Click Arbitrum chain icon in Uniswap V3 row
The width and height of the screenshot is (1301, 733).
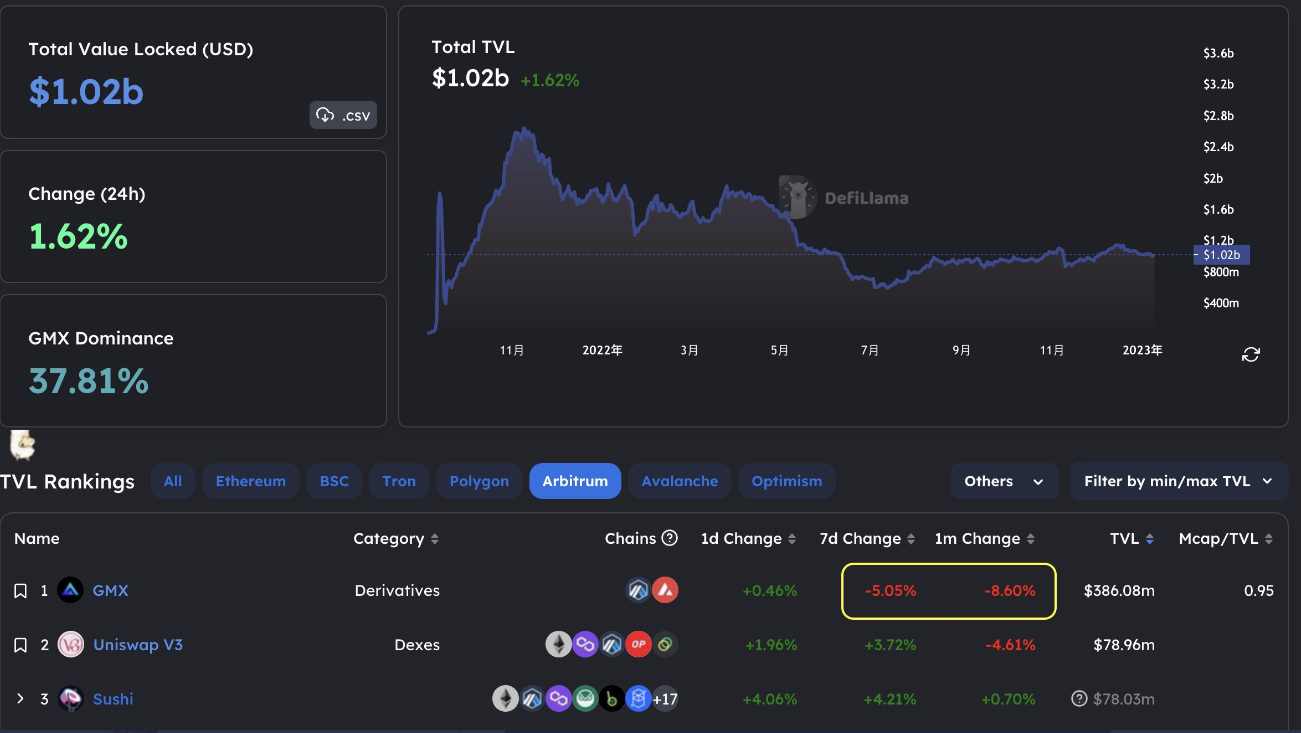tap(612, 644)
